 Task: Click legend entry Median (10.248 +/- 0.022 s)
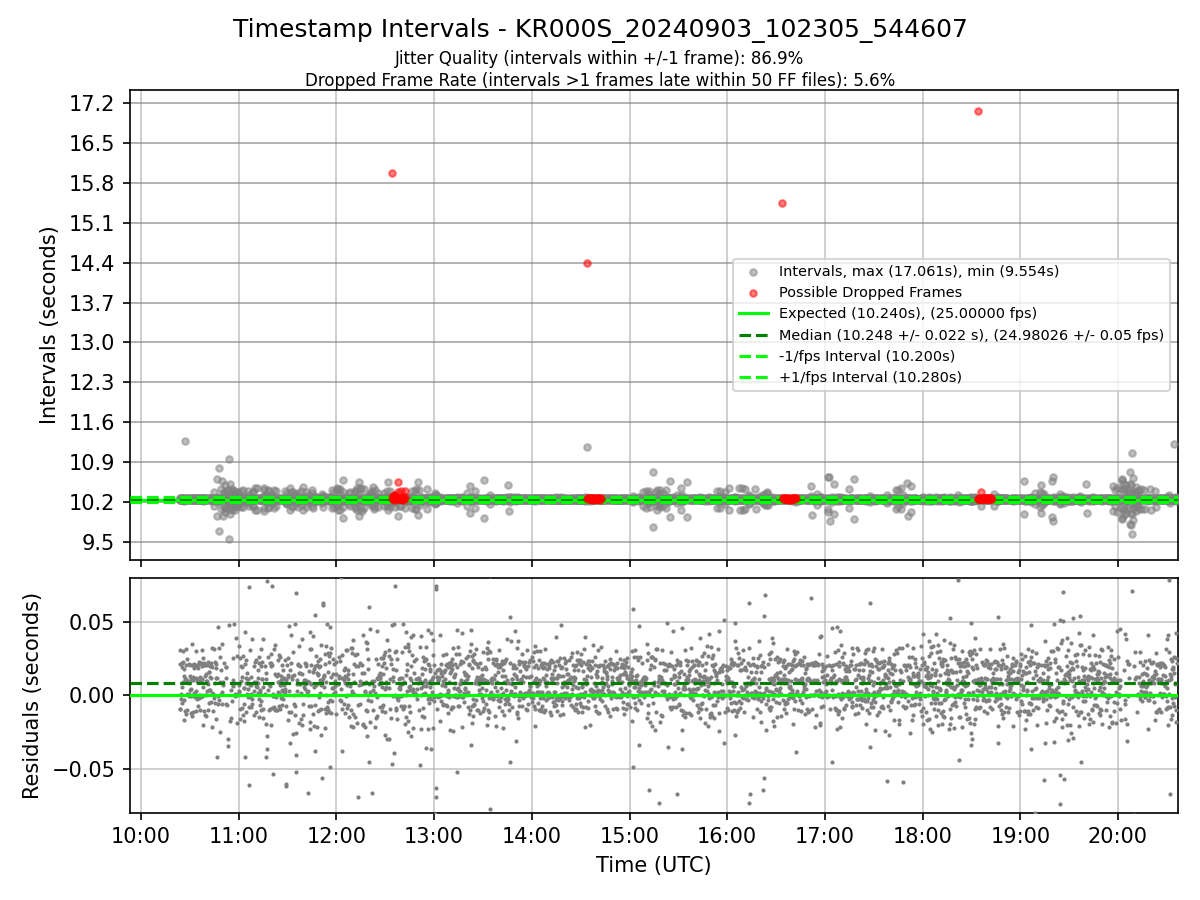coord(971,335)
